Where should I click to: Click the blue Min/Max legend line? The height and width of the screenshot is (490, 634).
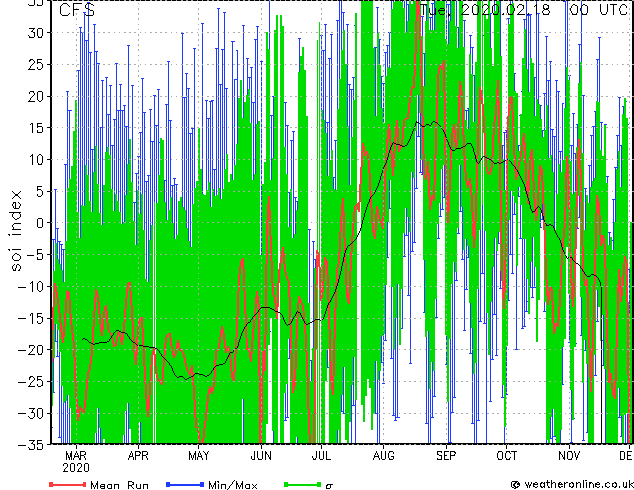185,484
